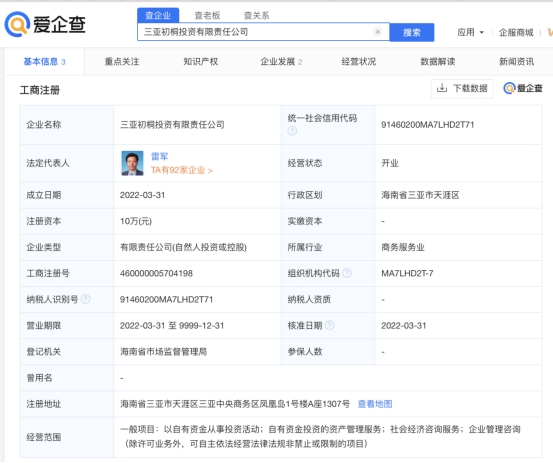Click the 搜索 button
Viewport: 553px width, 463px height.
[412, 32]
